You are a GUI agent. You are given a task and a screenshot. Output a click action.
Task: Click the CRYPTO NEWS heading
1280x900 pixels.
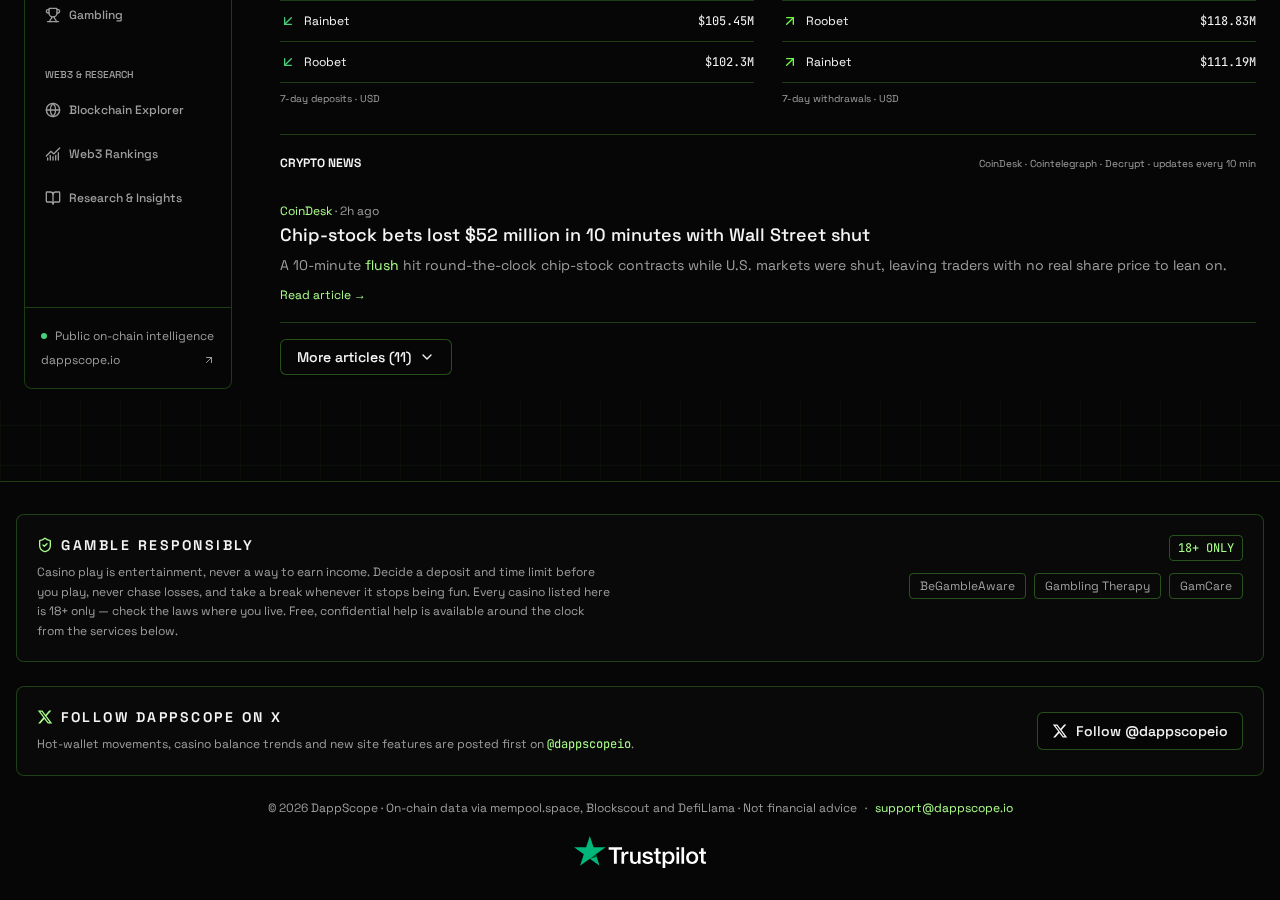[321, 163]
